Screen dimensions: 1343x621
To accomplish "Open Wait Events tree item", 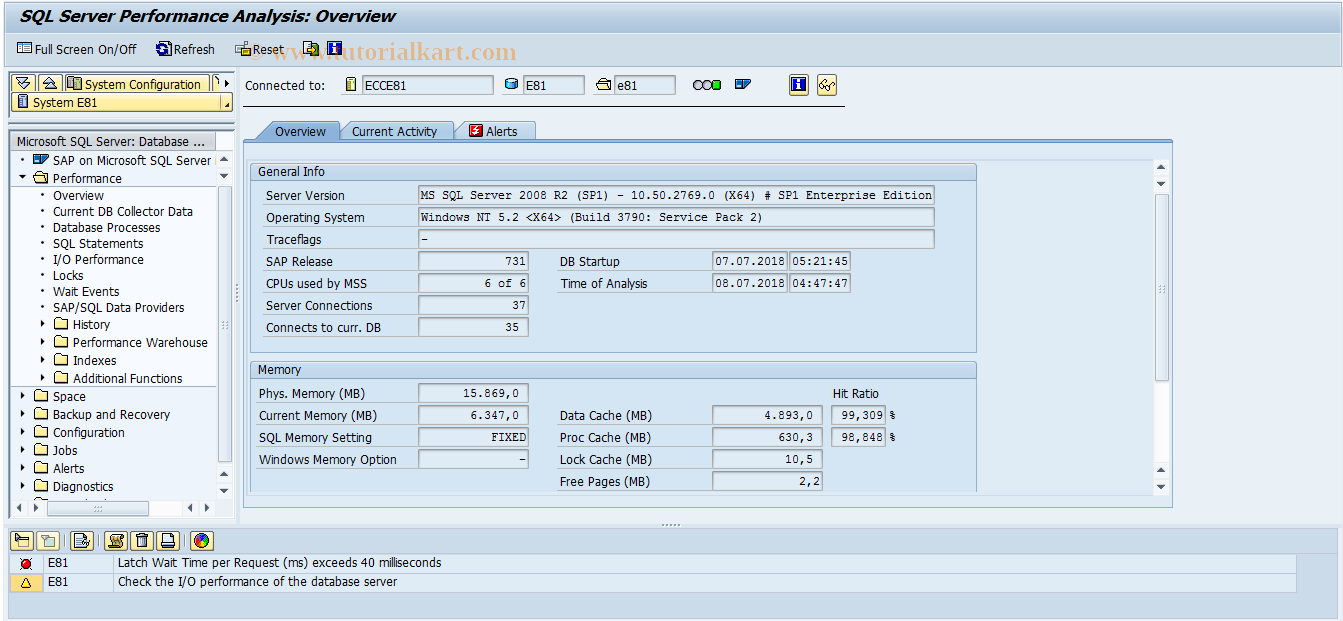I will click(x=86, y=291).
